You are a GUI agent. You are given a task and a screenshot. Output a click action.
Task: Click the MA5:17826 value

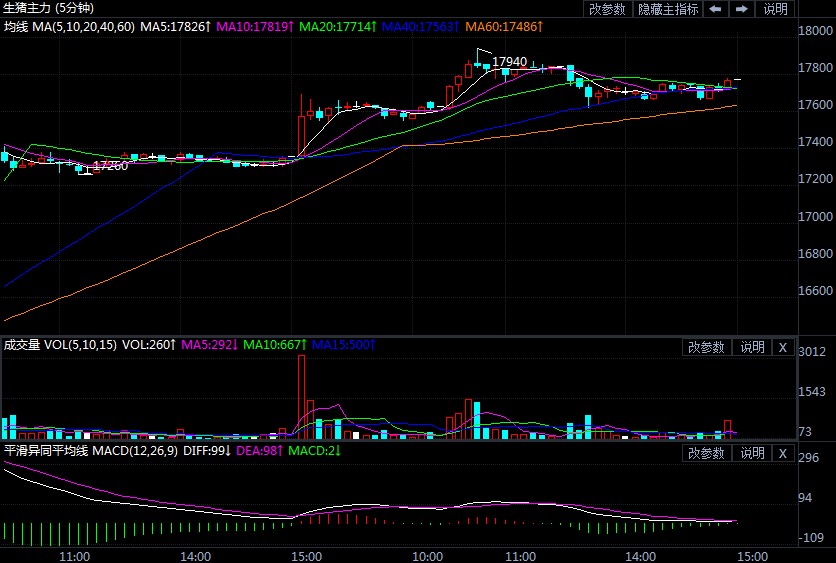175,27
